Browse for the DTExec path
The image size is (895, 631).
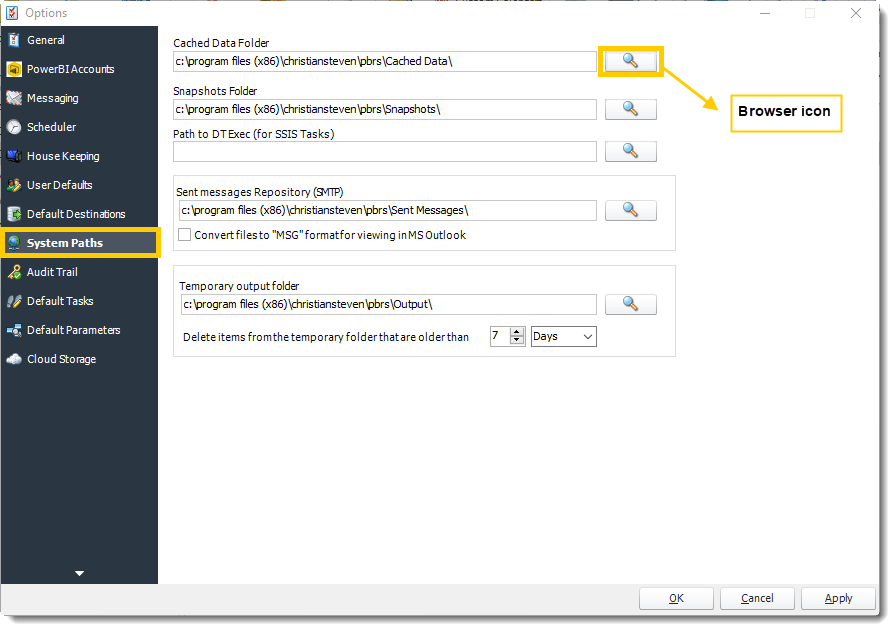pyautogui.click(x=630, y=151)
